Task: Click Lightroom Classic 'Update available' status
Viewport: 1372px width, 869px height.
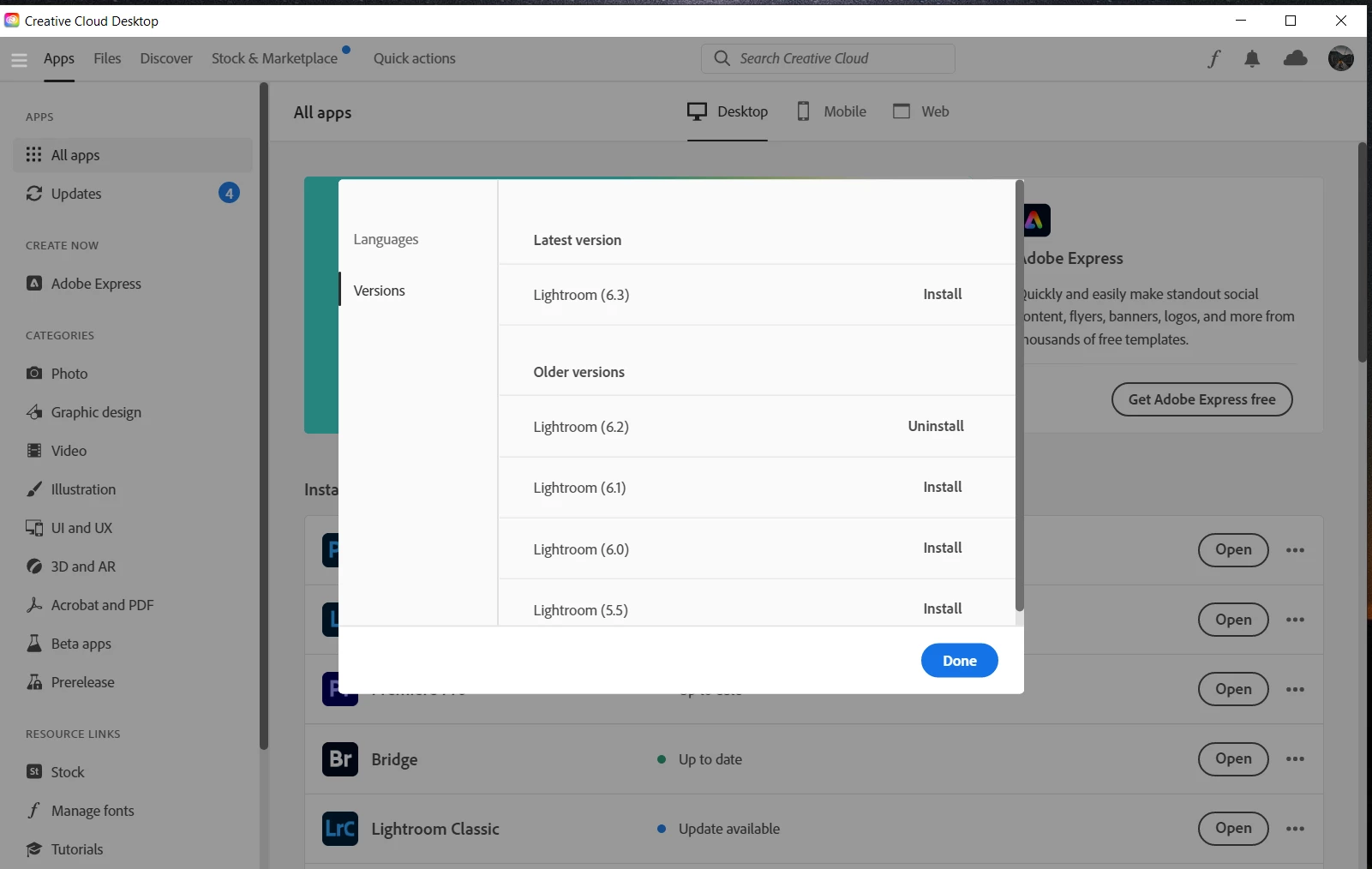Action: [x=728, y=829]
